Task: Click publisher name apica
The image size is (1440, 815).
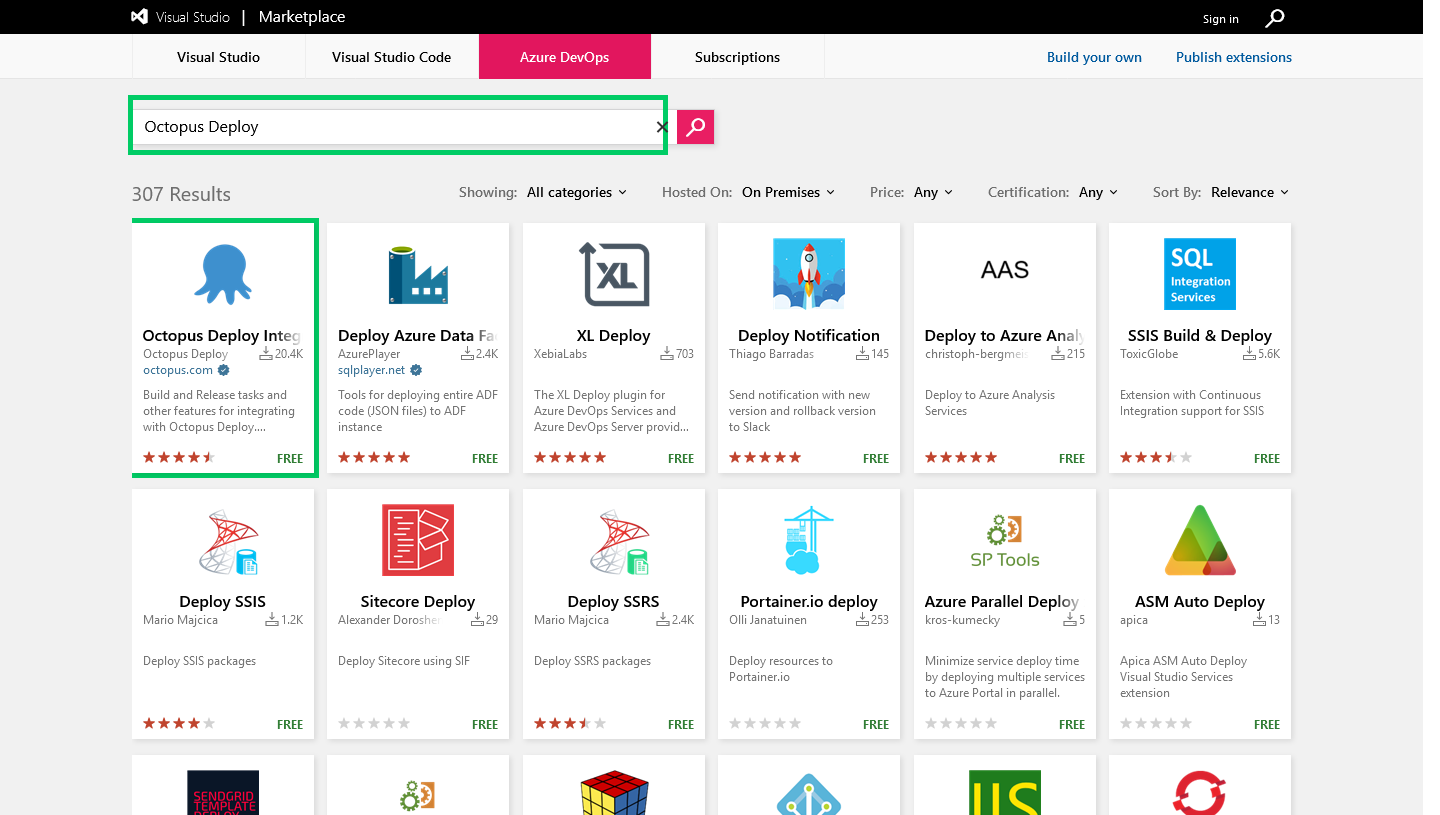Action: [x=1134, y=620]
